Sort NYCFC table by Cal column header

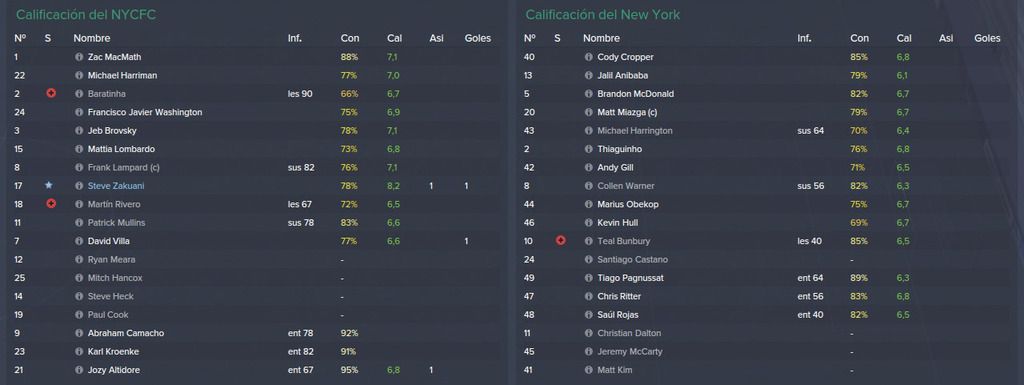pyautogui.click(x=394, y=38)
